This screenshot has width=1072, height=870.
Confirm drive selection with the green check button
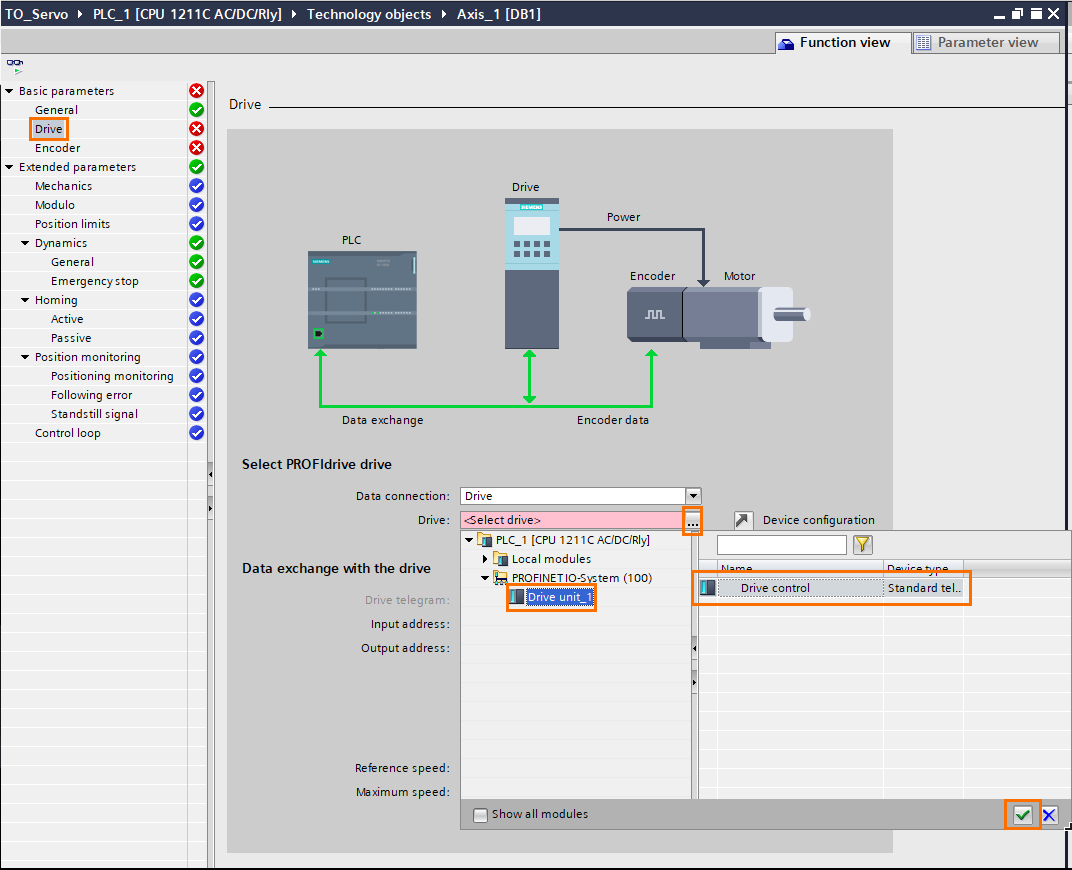point(1022,814)
